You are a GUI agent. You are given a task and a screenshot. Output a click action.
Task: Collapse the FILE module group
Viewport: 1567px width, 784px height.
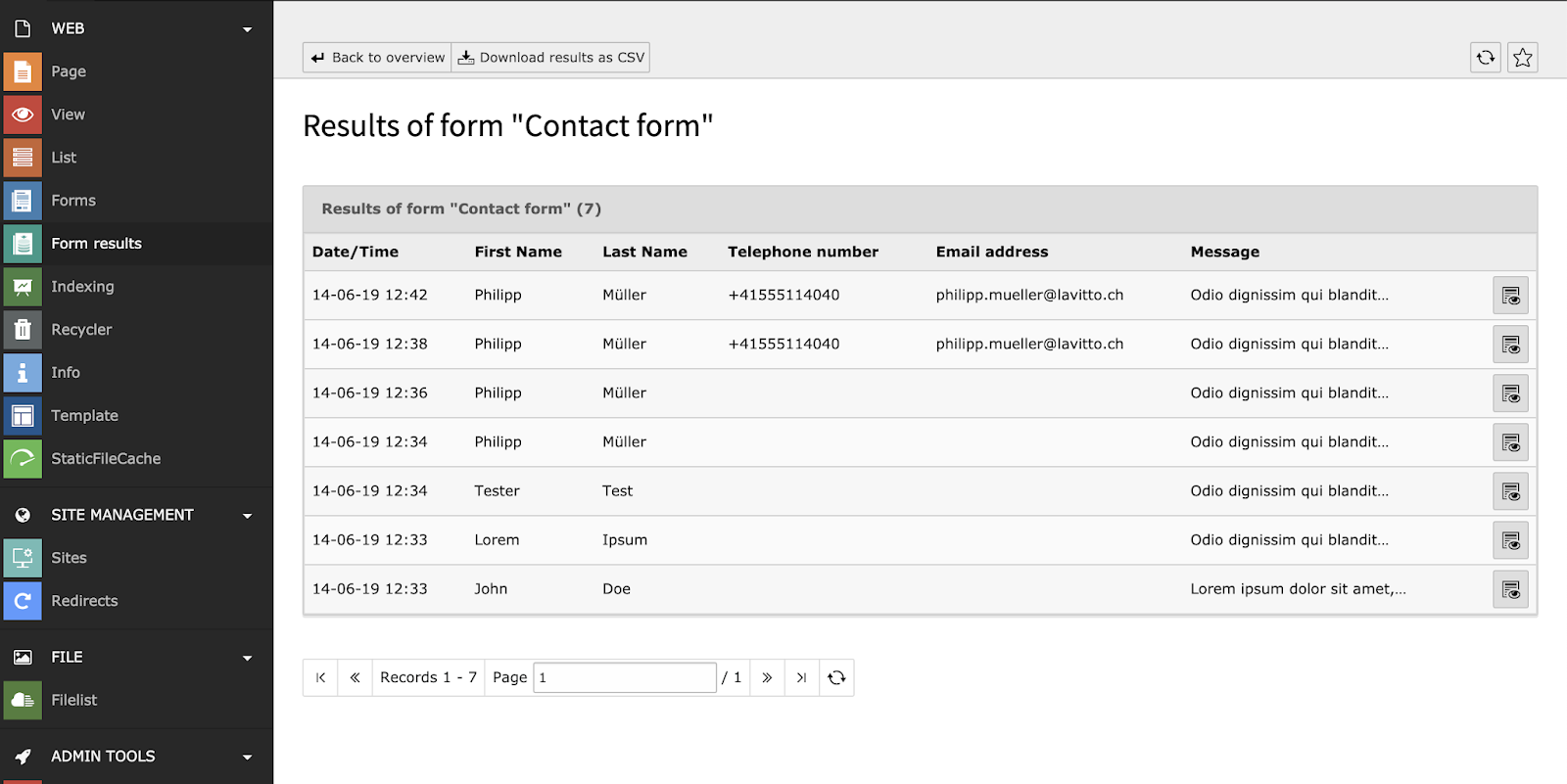point(247,658)
